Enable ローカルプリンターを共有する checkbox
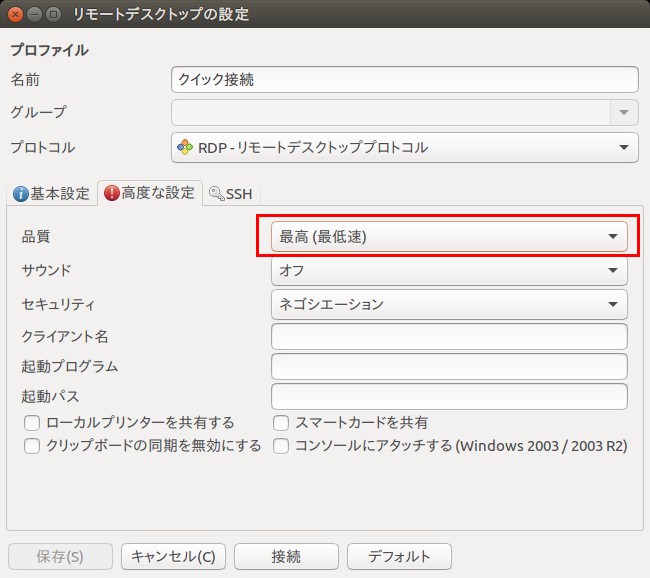 [x=32, y=423]
